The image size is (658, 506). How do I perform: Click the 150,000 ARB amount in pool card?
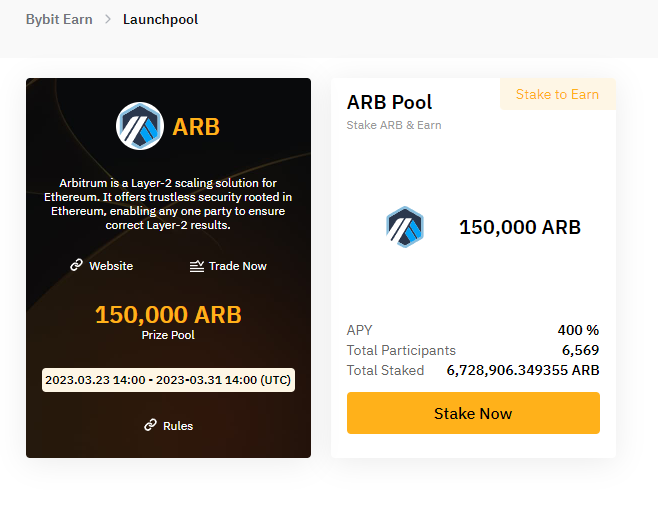coord(520,227)
